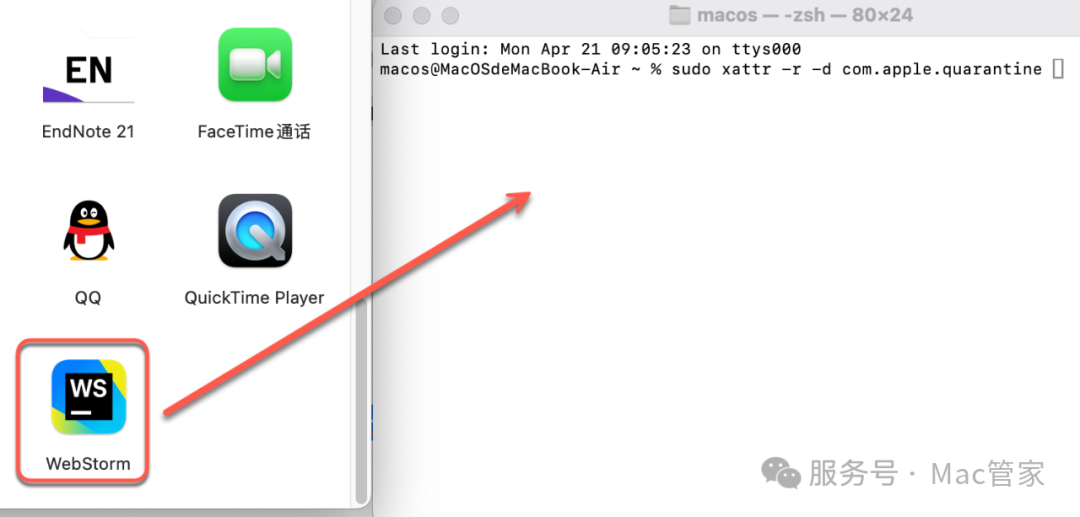Click the EndNote 21 name label
This screenshot has width=1080, height=517.
click(88, 131)
